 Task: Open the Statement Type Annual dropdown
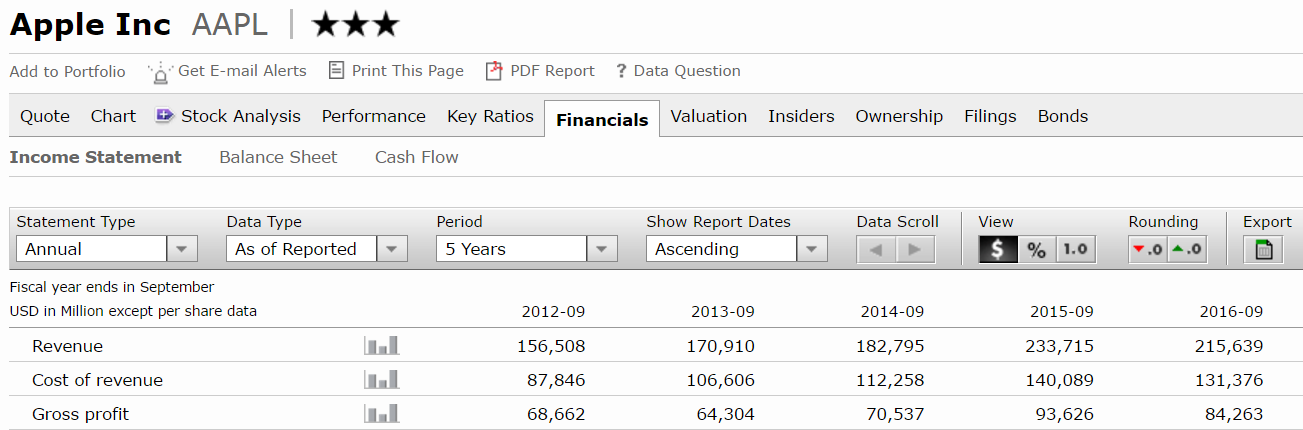pos(107,249)
